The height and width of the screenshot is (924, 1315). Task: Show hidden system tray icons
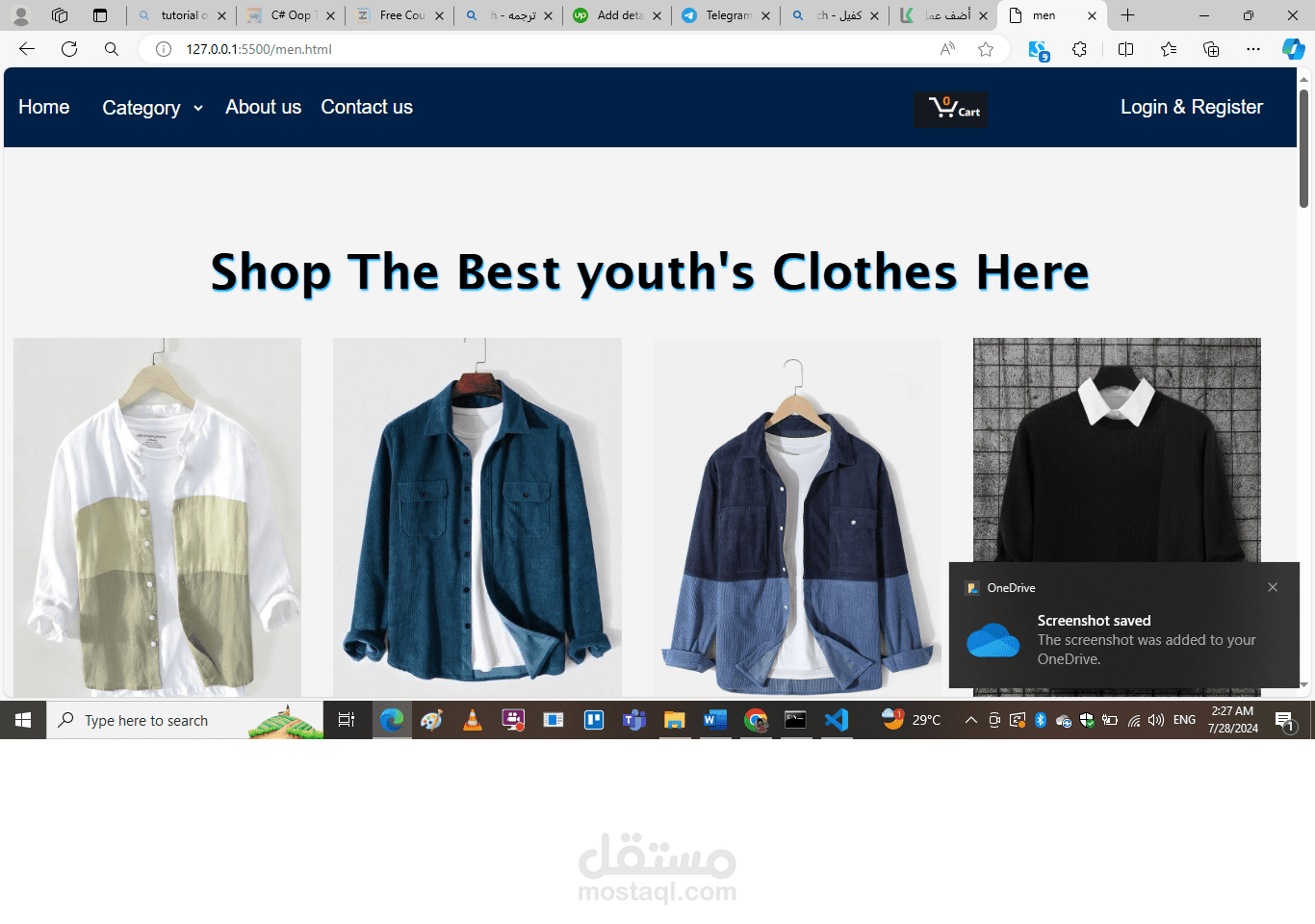pos(971,720)
